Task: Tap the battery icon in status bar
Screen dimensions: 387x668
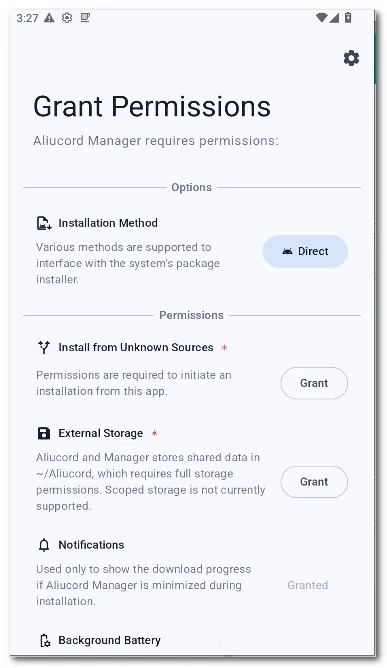Action: 348,17
